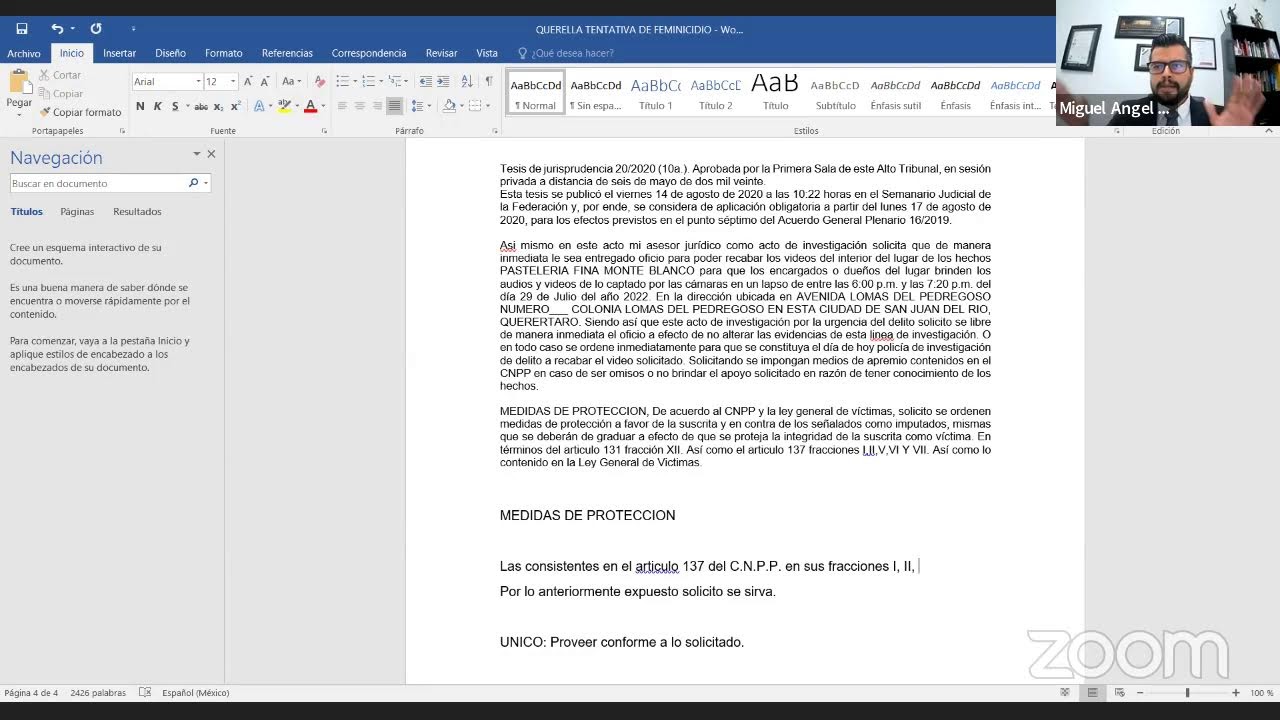
Task: Open the Páginas tab in Navegación
Action: (x=77, y=212)
